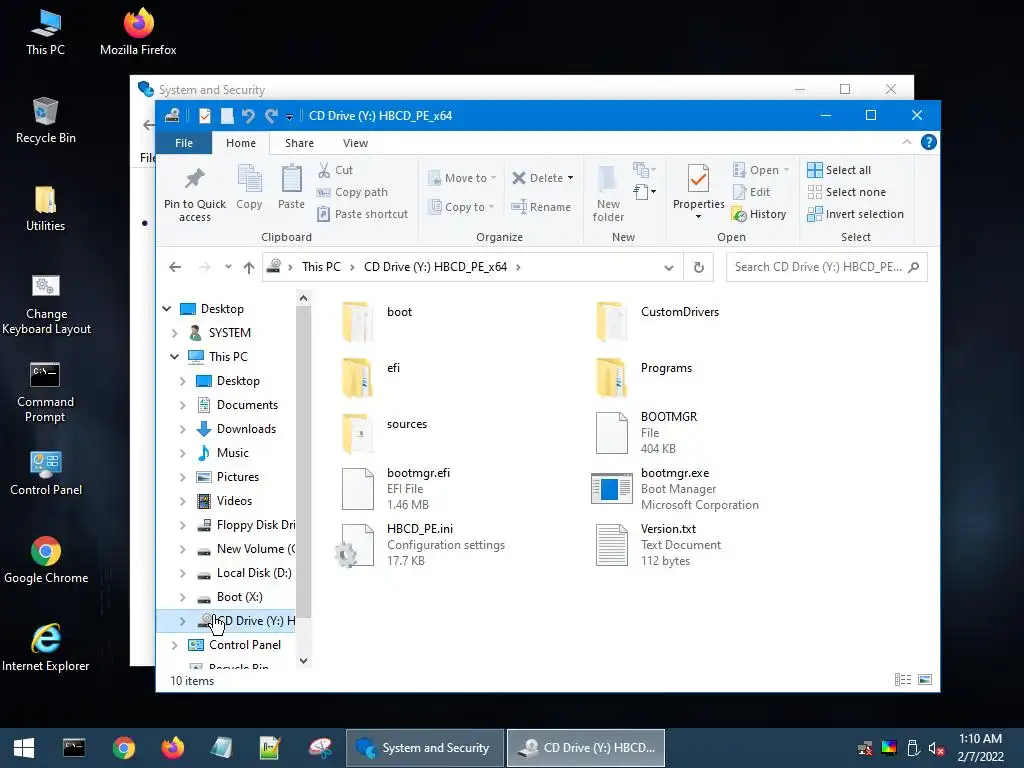Click System and Security taskbar button

point(425,748)
